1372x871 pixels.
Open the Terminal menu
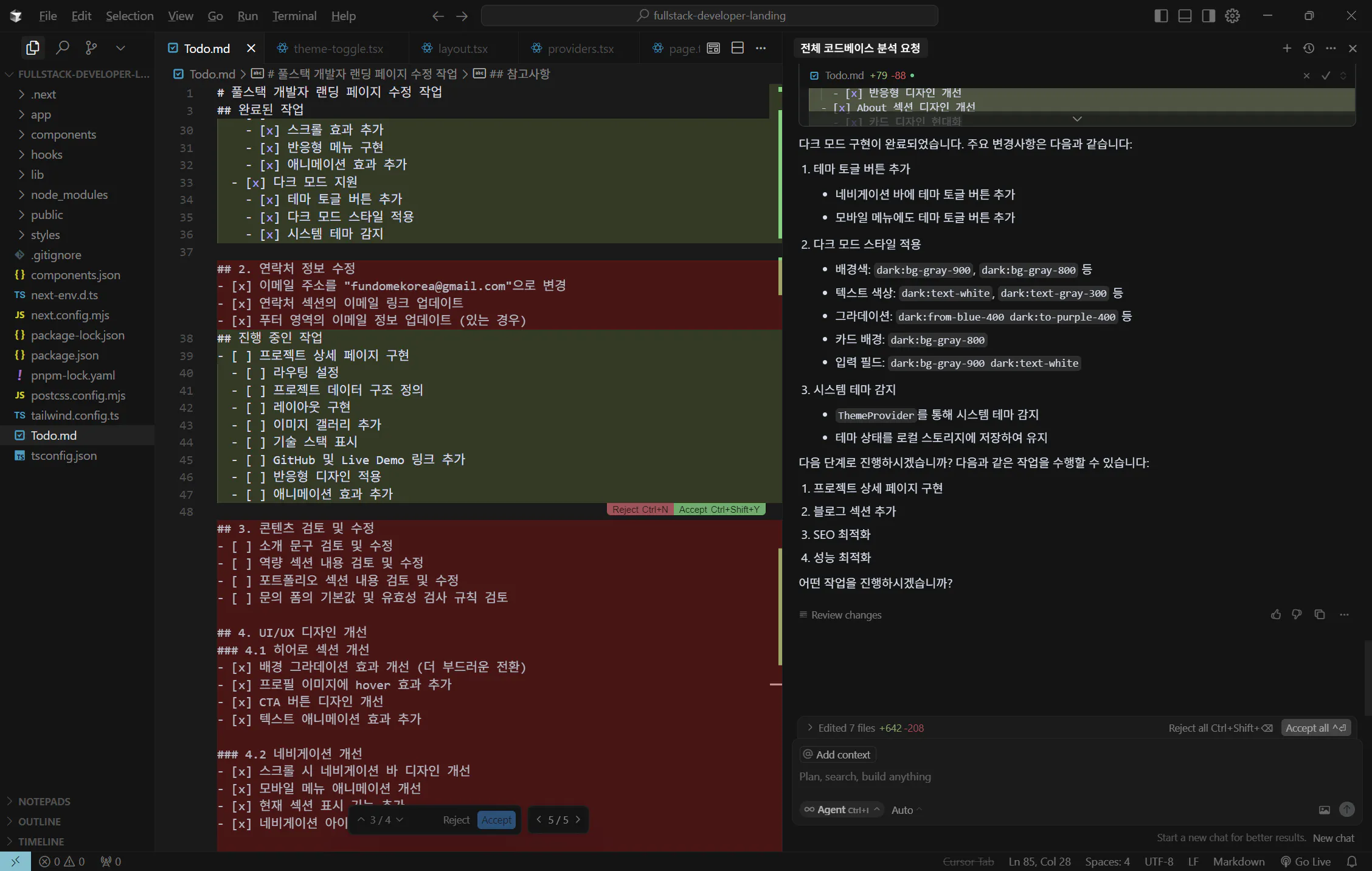[x=294, y=16]
